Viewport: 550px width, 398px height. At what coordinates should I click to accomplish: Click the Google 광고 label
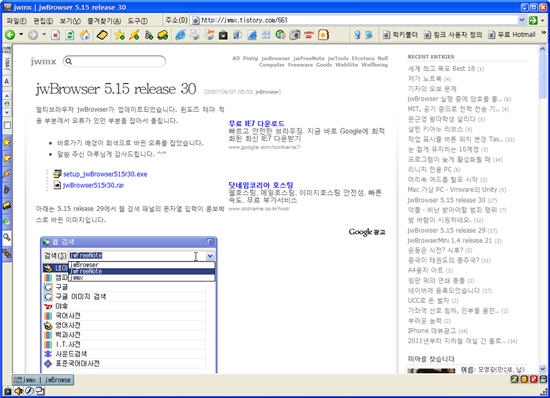tap(367, 232)
